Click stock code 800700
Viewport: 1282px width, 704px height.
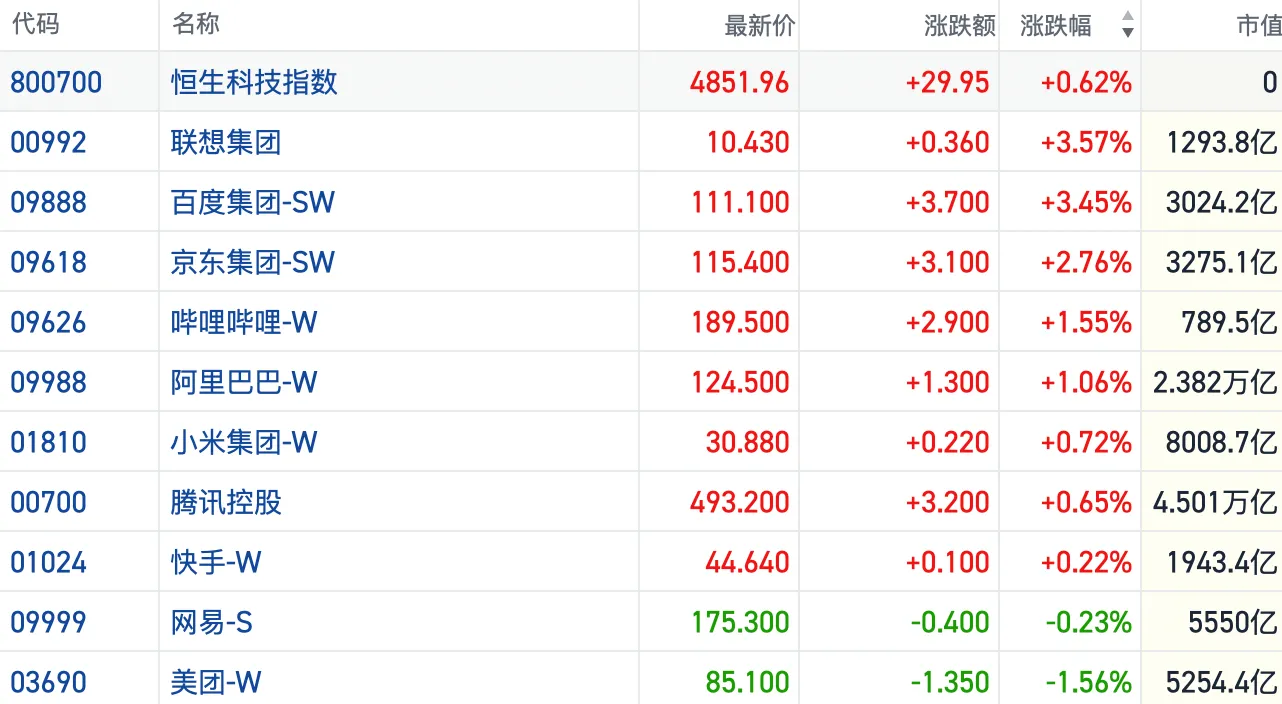(56, 82)
